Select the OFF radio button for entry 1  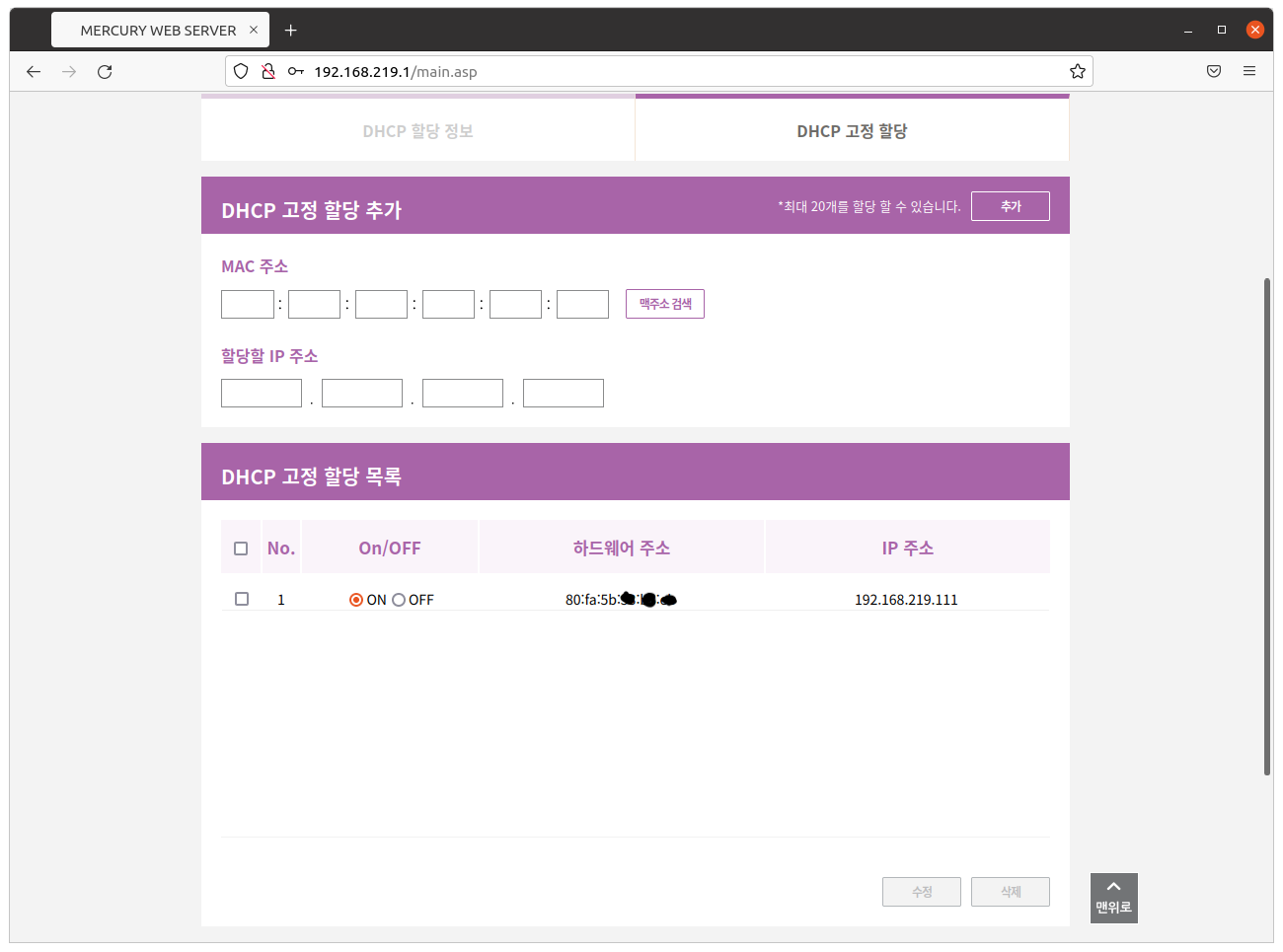[x=399, y=600]
